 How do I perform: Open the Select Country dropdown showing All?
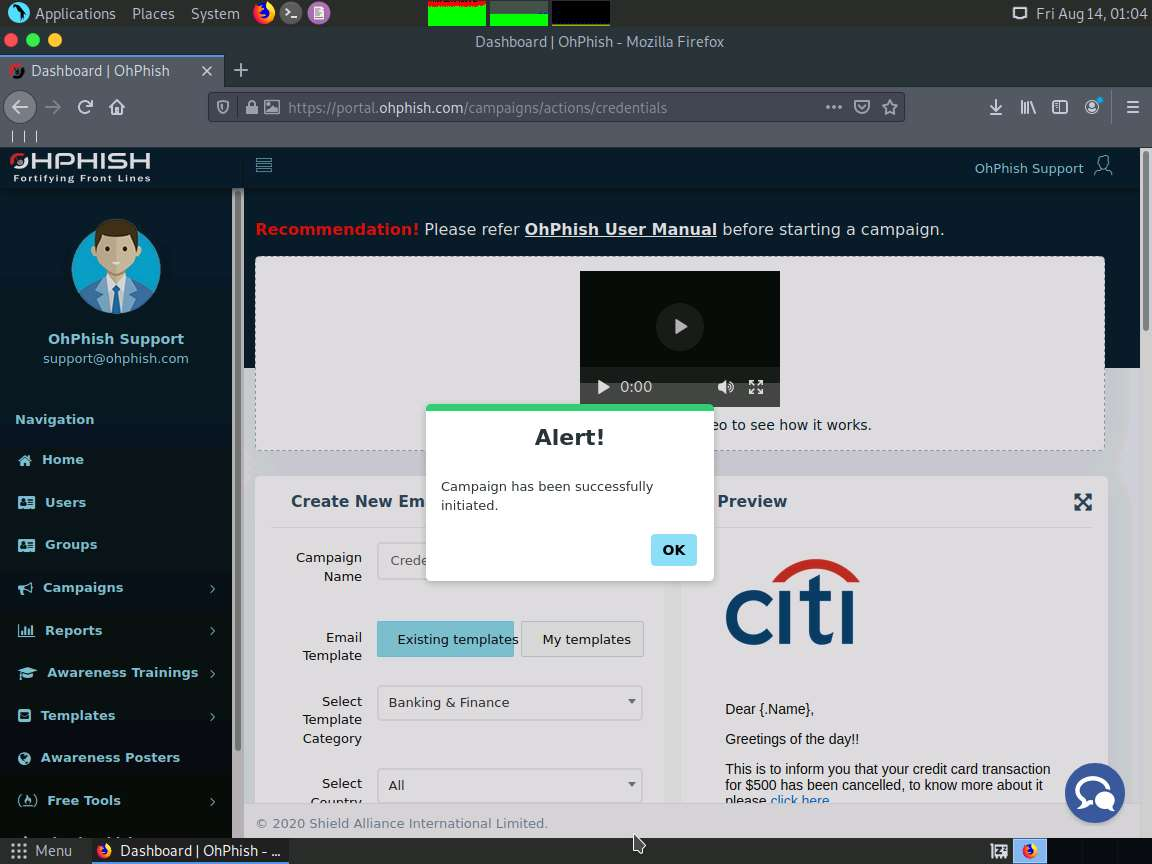click(x=510, y=785)
